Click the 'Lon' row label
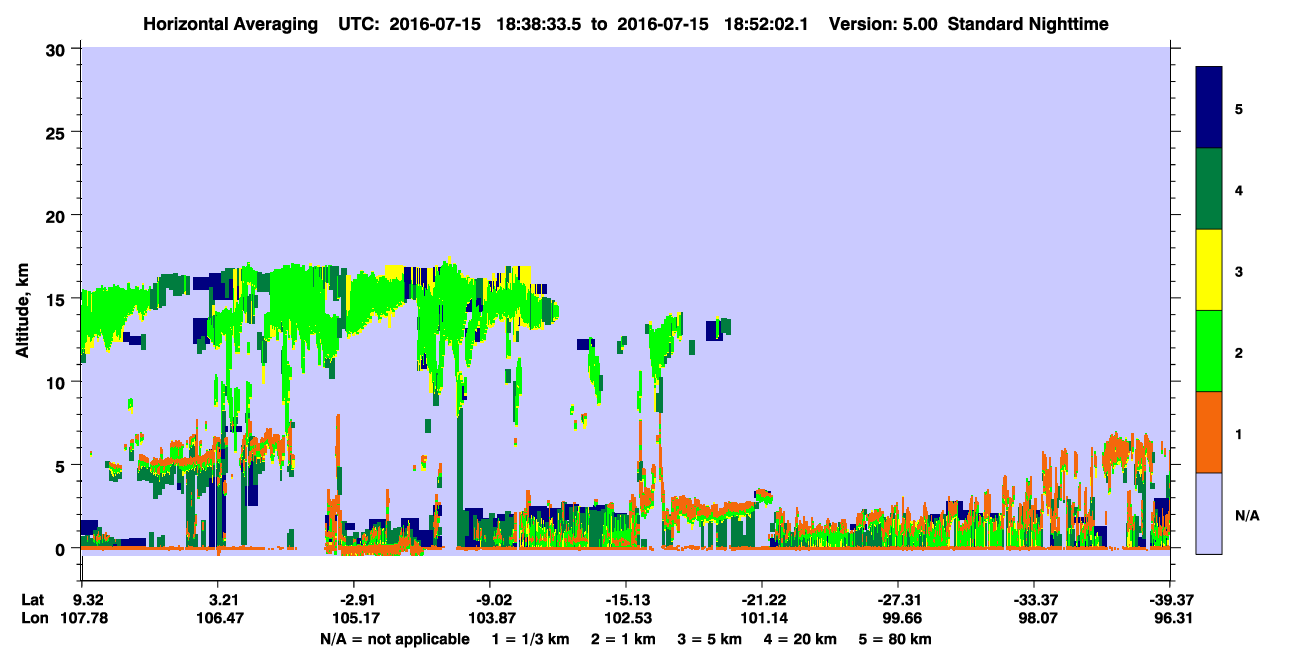1300x667 pixels. coord(33,619)
